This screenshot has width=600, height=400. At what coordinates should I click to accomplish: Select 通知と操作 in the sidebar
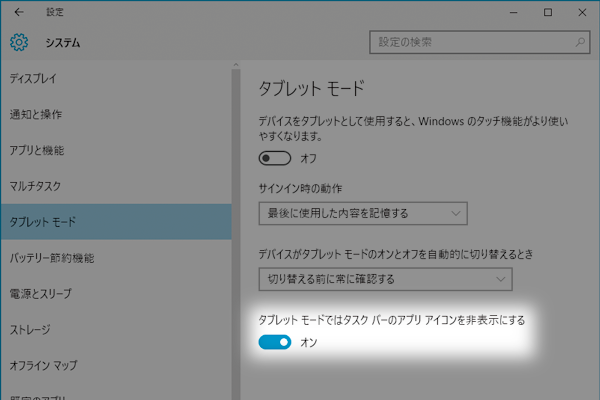tap(116, 114)
